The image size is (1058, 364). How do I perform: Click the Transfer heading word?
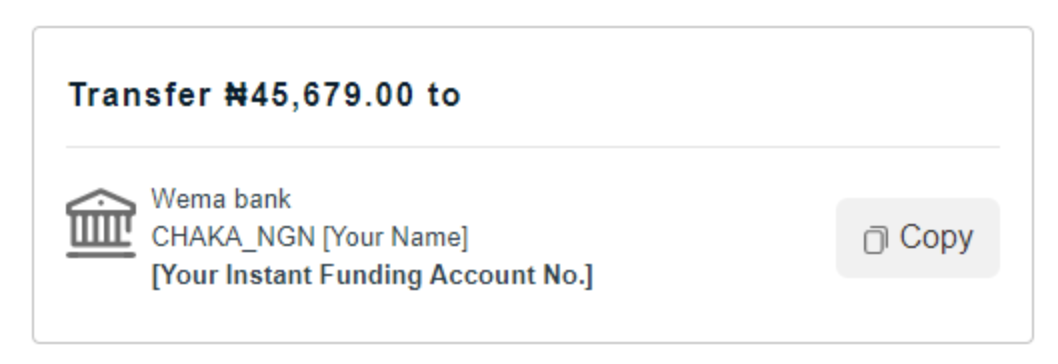click(x=140, y=95)
